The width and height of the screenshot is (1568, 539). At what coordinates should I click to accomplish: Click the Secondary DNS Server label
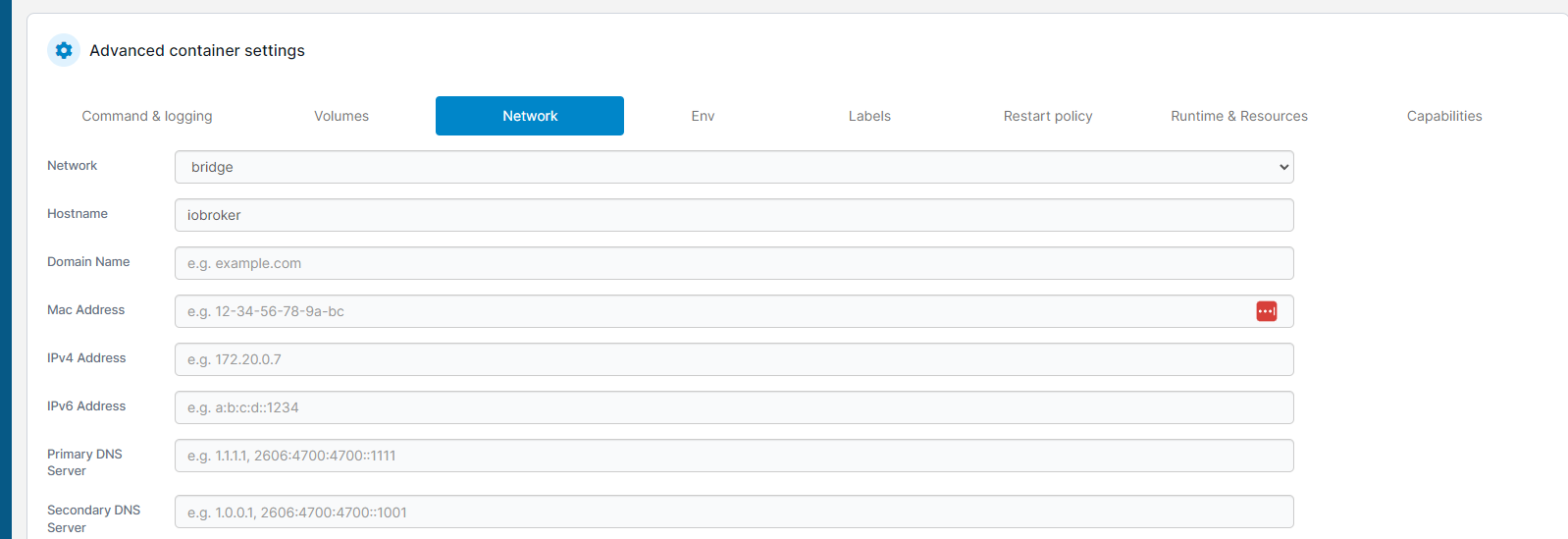click(93, 518)
